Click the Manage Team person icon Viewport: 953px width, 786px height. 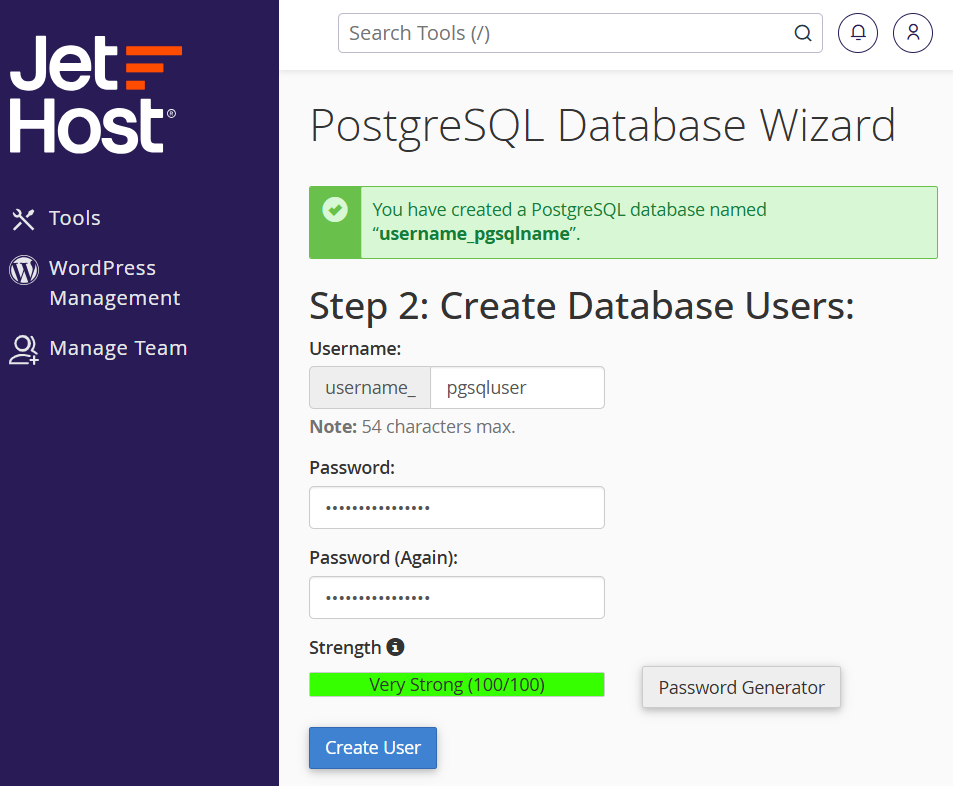click(x=24, y=350)
